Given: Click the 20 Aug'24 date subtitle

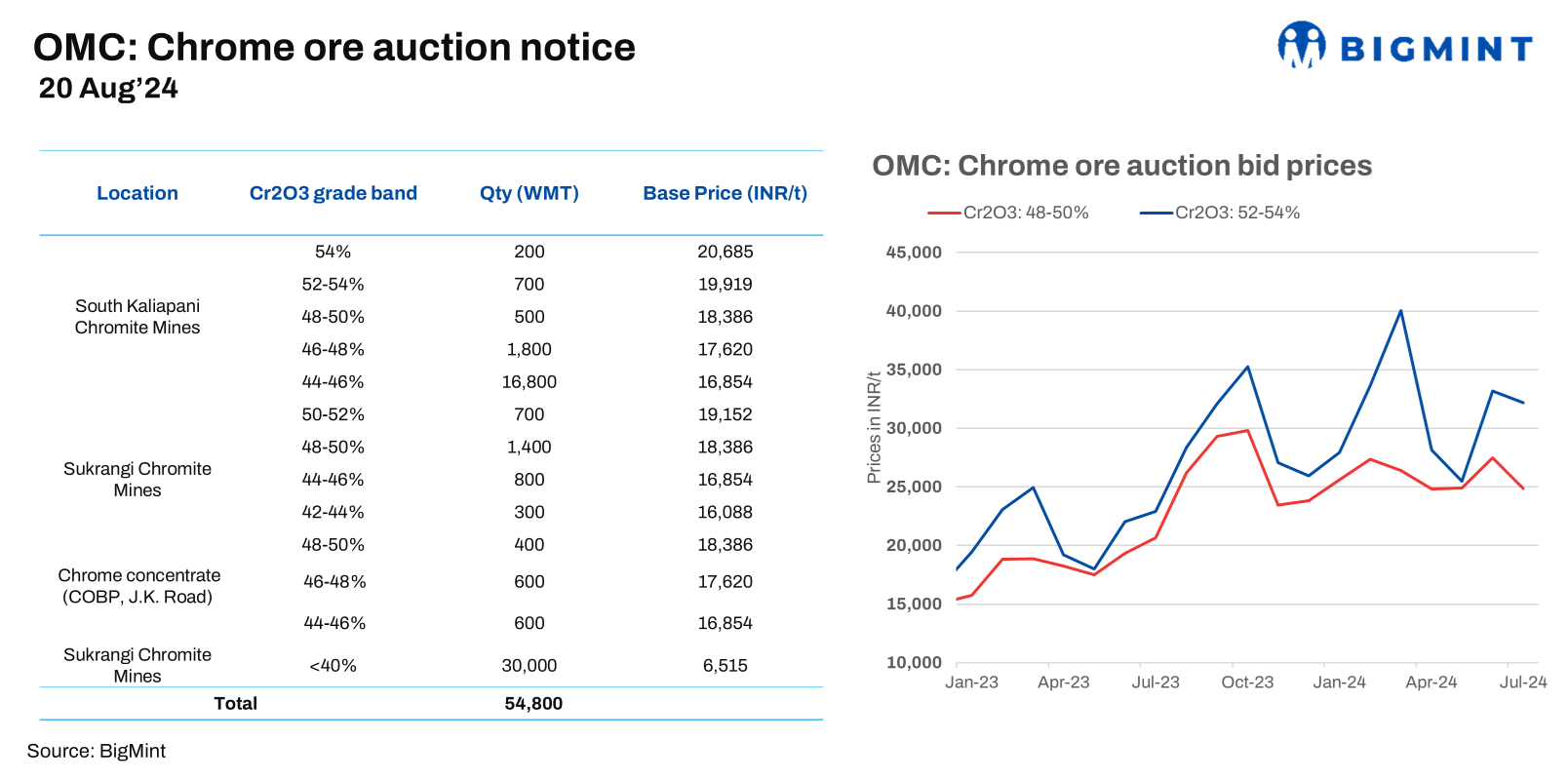Looking at the screenshot, I should point(108,89).
